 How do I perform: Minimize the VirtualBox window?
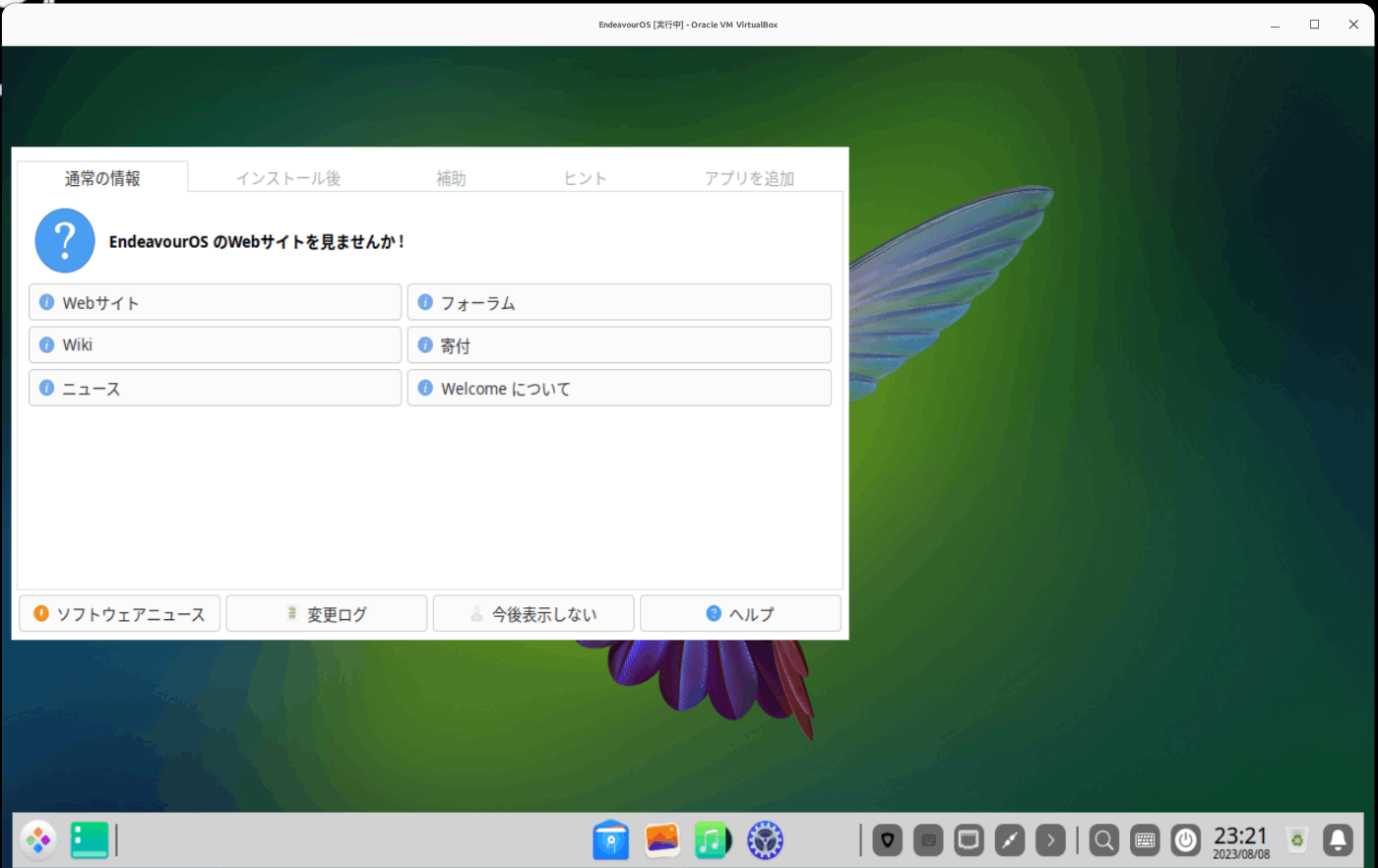pos(1275,25)
